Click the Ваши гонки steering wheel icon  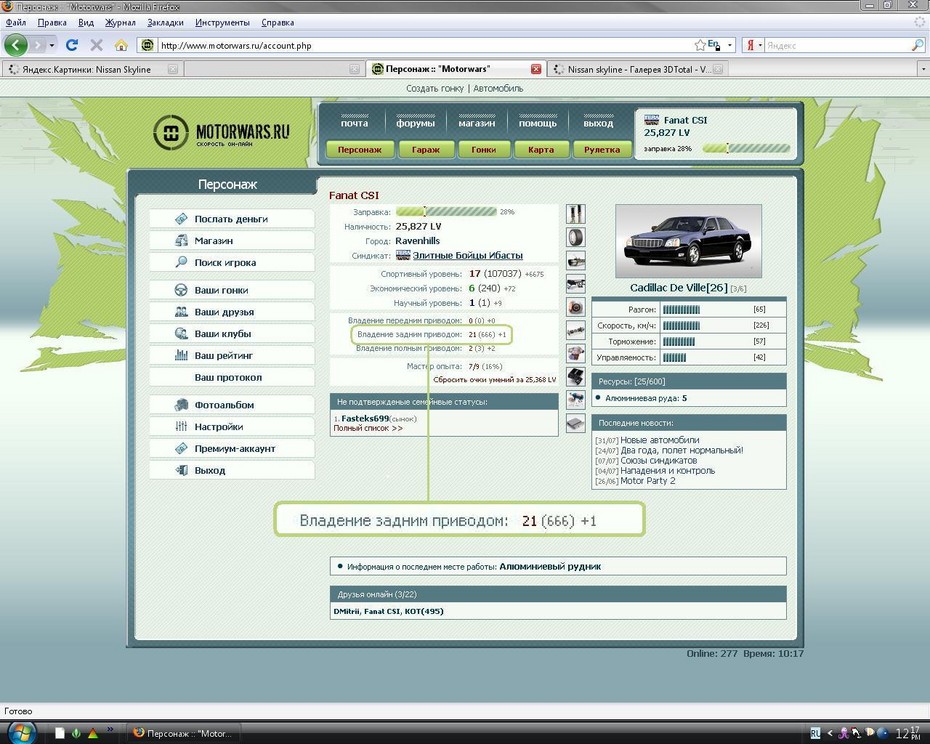point(181,290)
